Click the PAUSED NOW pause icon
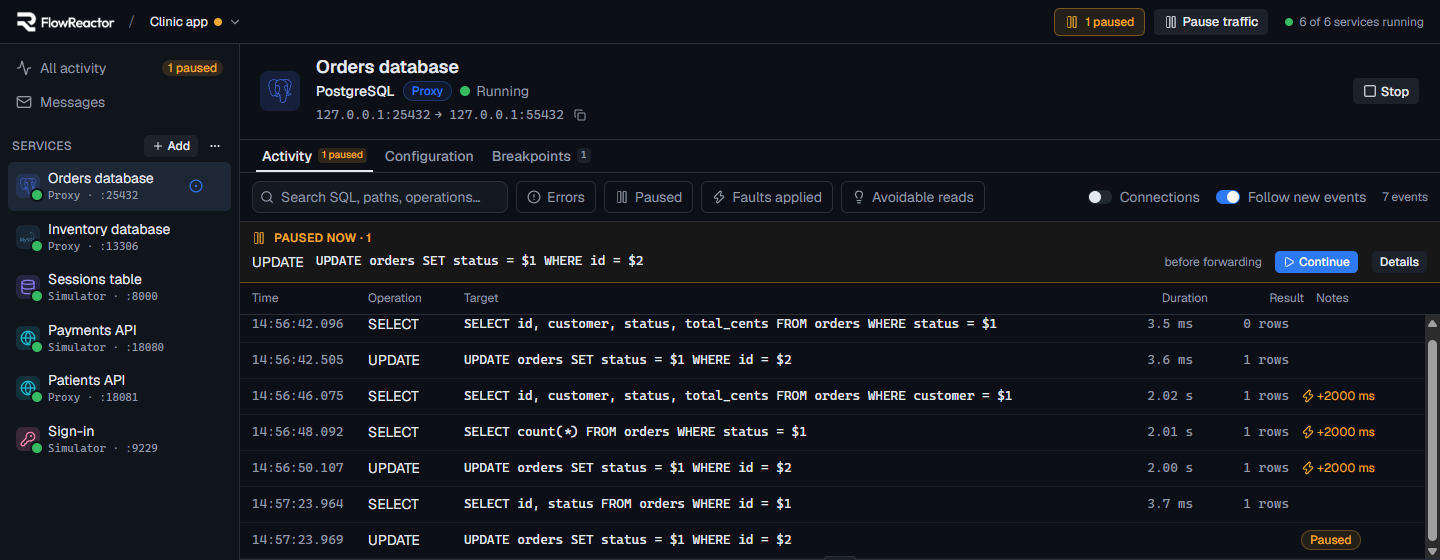 click(258, 238)
